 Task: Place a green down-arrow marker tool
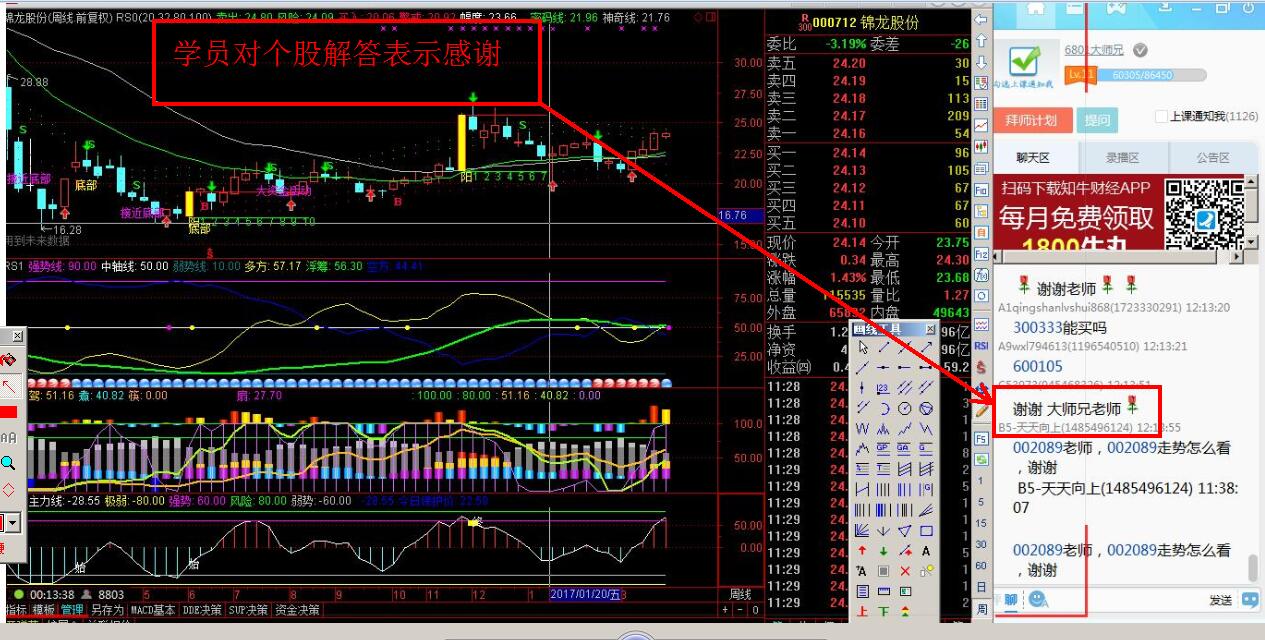tap(884, 551)
